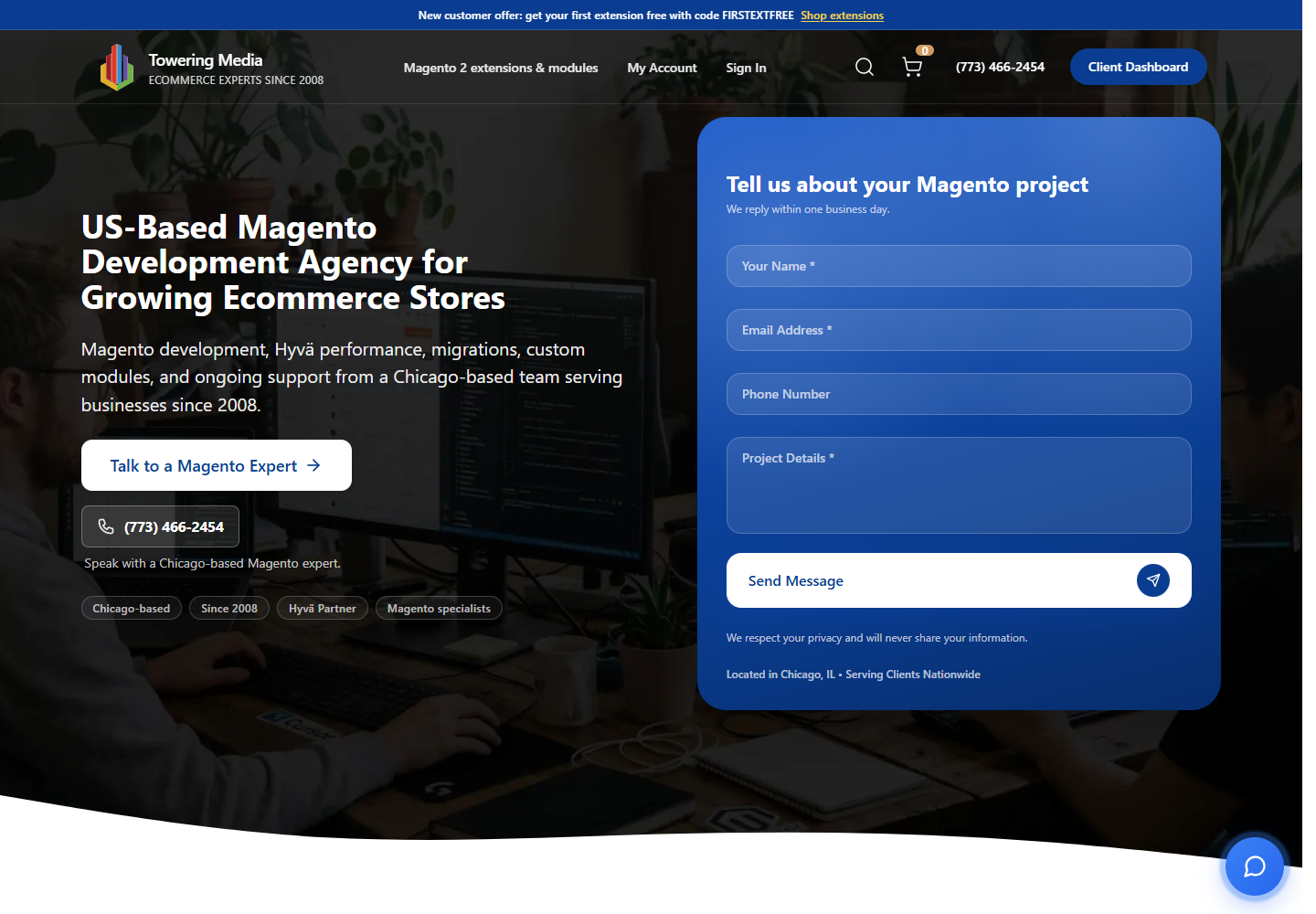Open the live chat bubble icon
The width and height of the screenshot is (1316, 914).
(1255, 866)
